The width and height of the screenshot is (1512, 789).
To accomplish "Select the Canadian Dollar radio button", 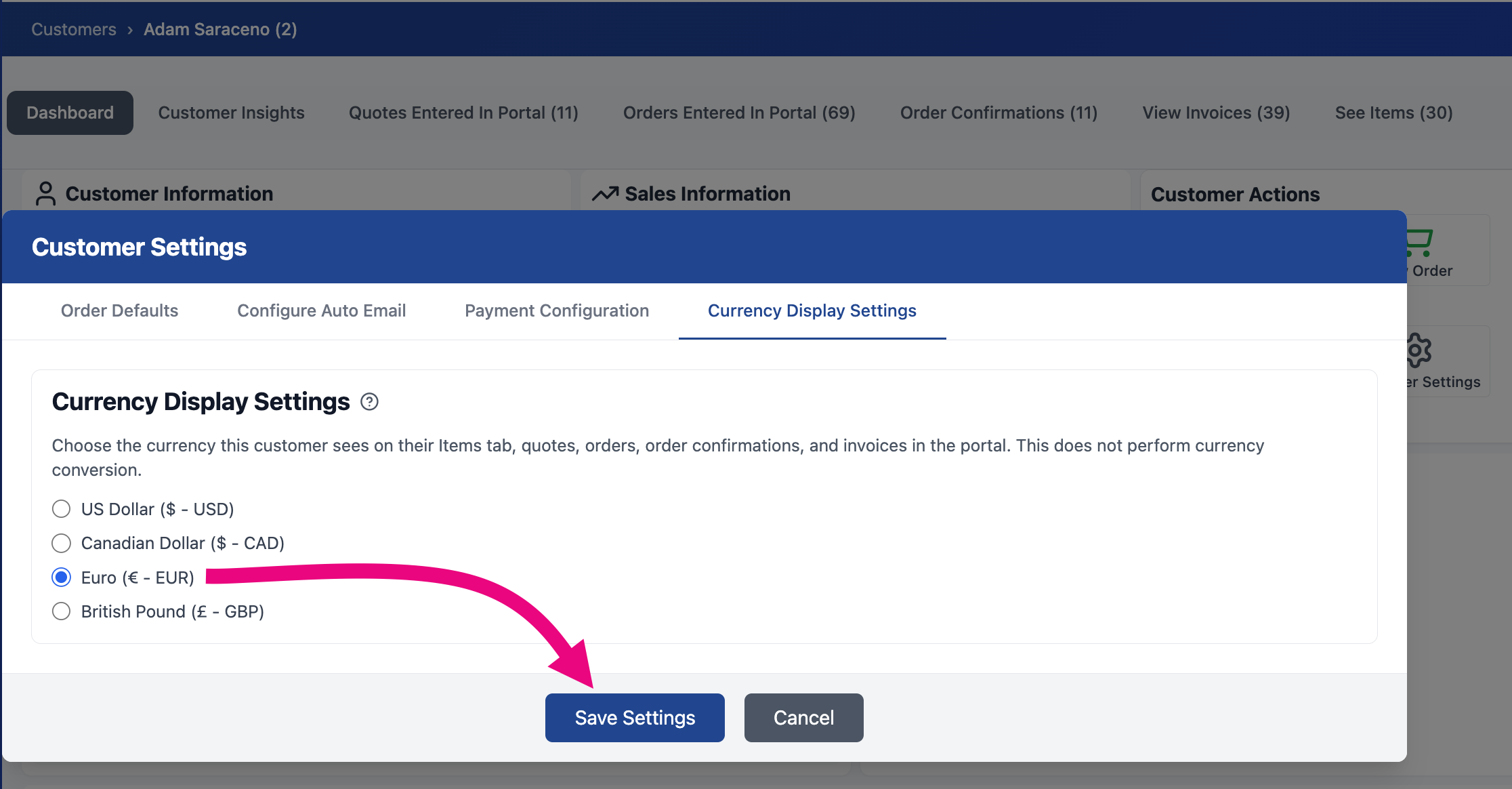I will 61,543.
